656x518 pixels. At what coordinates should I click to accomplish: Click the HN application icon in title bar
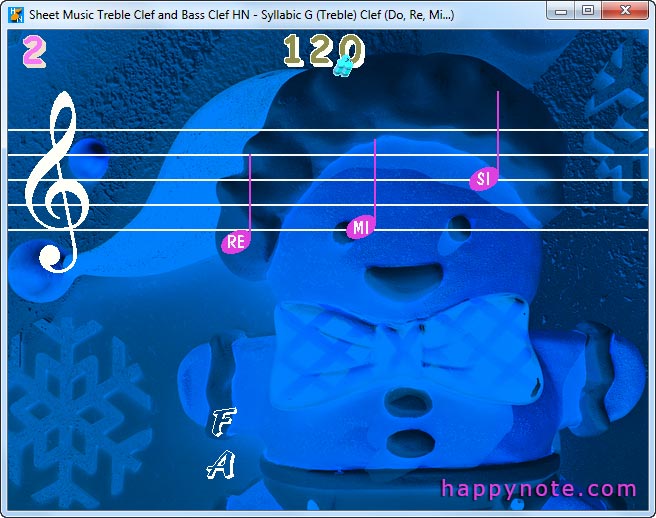click(16, 14)
